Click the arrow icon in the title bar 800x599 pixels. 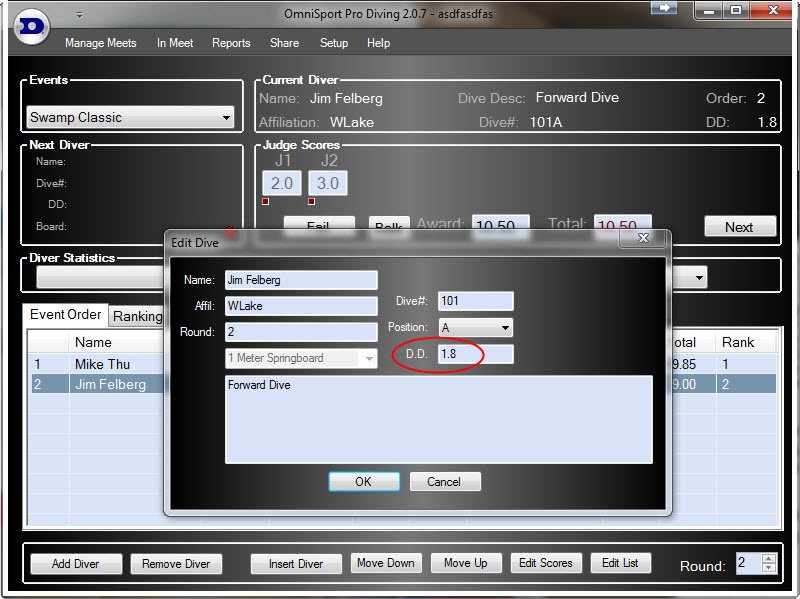pos(663,9)
